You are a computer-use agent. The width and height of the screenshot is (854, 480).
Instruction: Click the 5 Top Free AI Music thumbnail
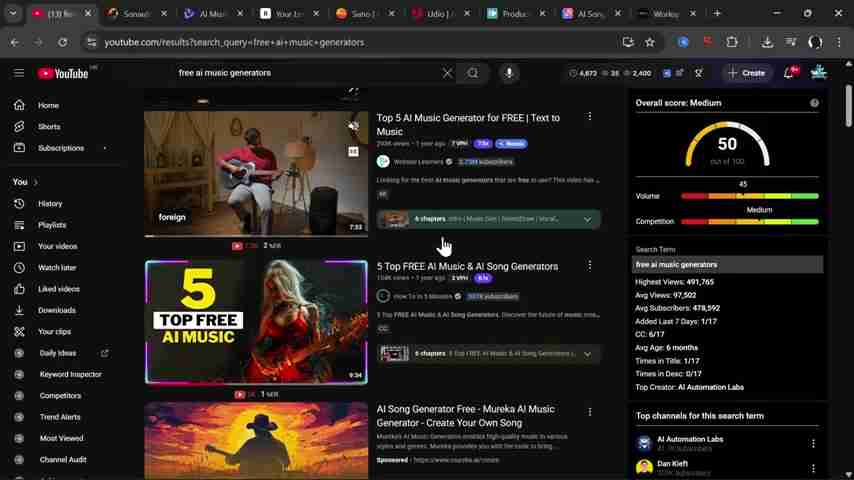pyautogui.click(x=256, y=322)
